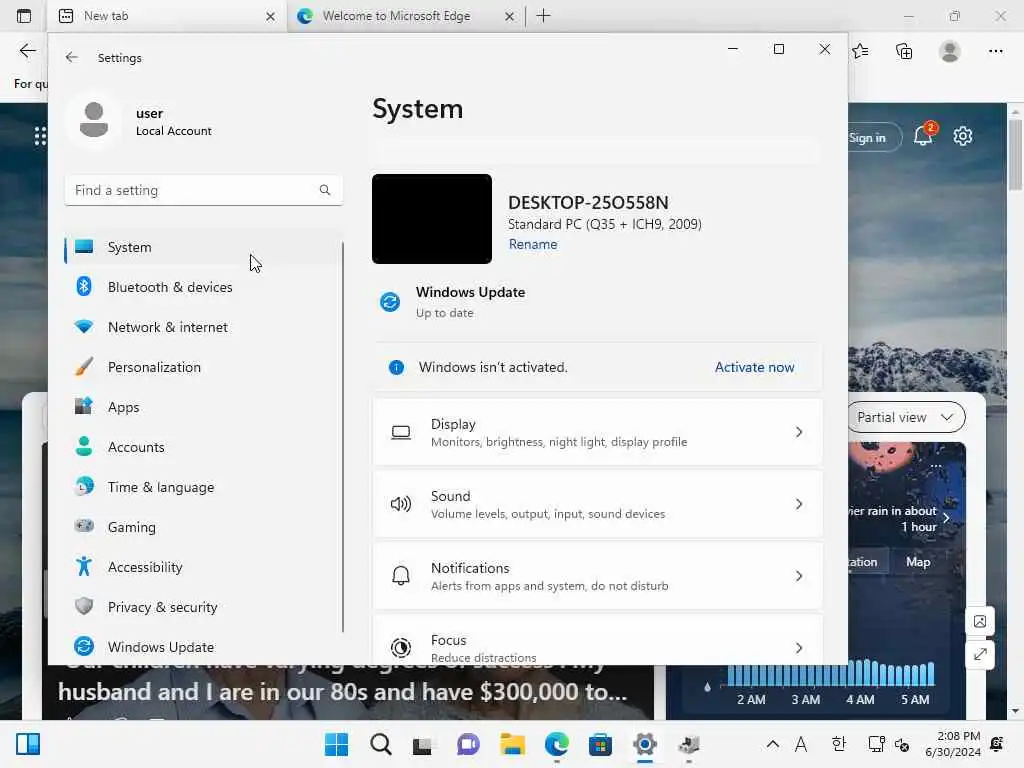
Task: Click the desktop thumbnail preview
Action: click(x=432, y=219)
